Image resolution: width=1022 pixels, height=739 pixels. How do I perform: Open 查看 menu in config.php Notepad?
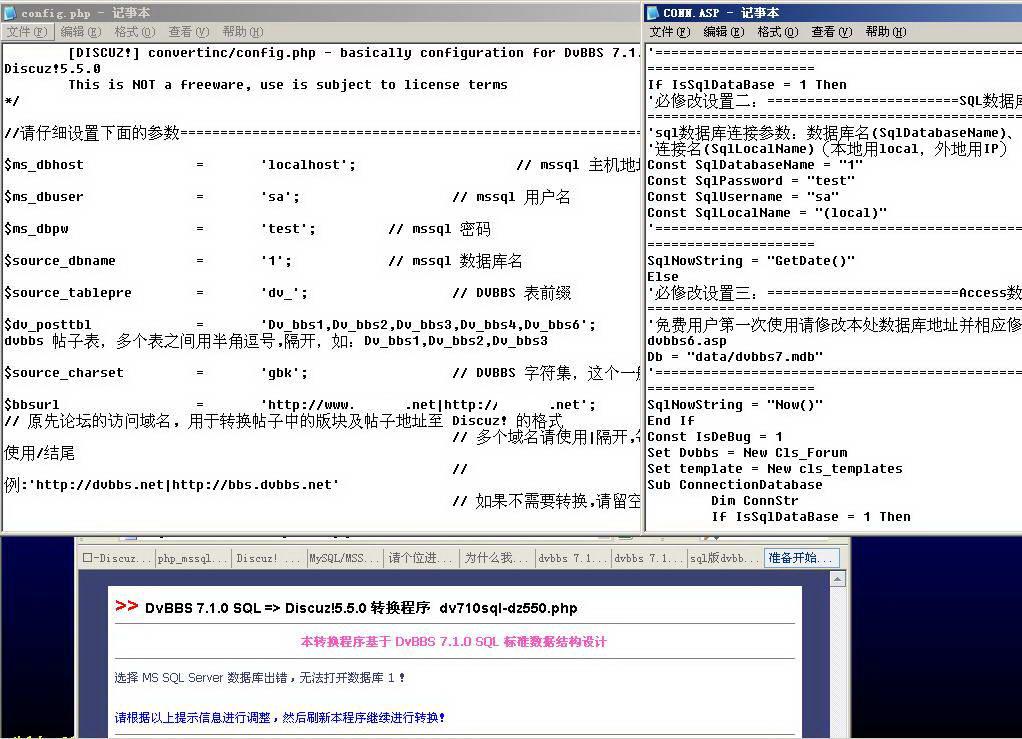click(x=188, y=32)
